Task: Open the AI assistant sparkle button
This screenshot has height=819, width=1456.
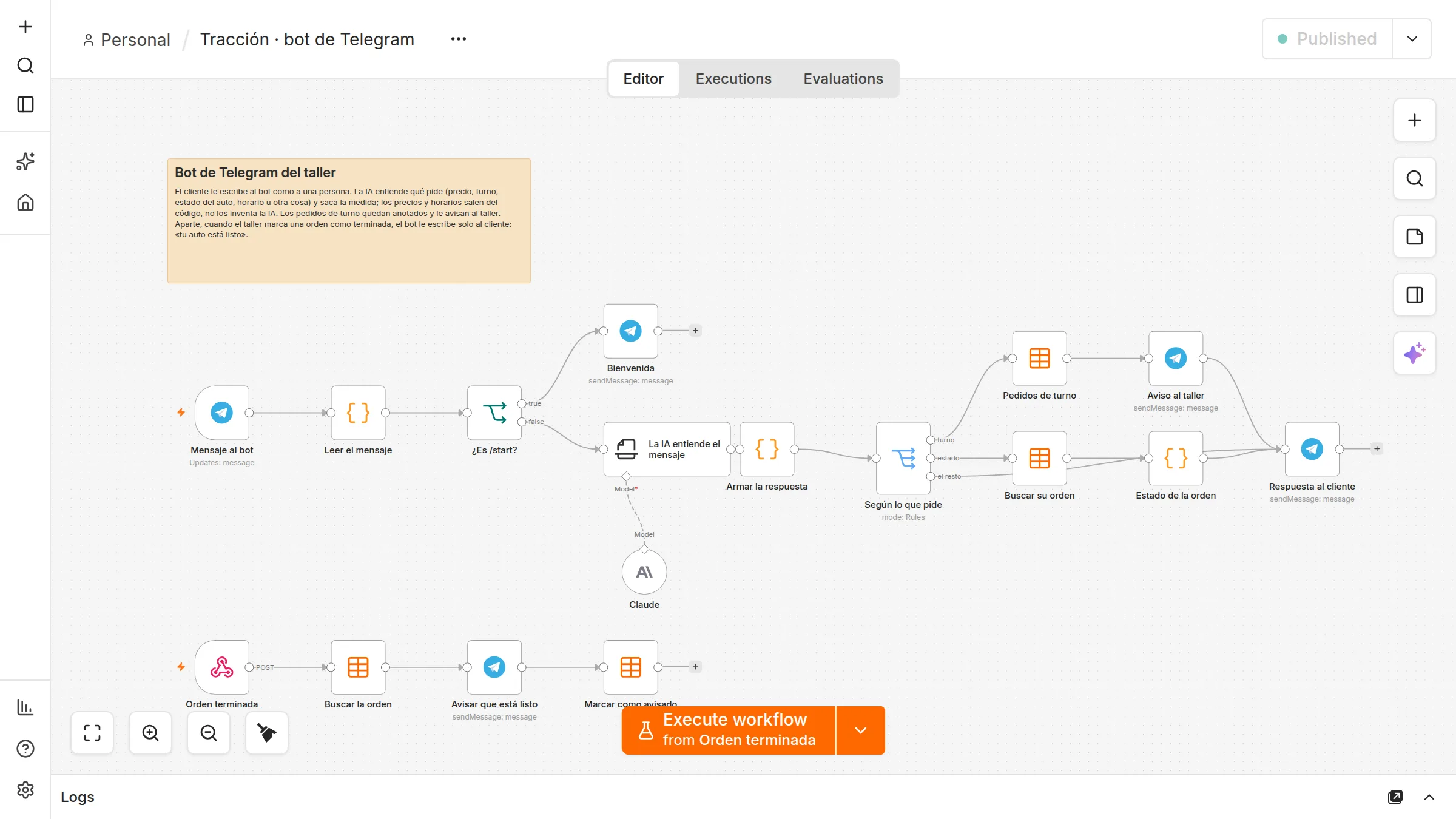Action: pyautogui.click(x=1414, y=353)
